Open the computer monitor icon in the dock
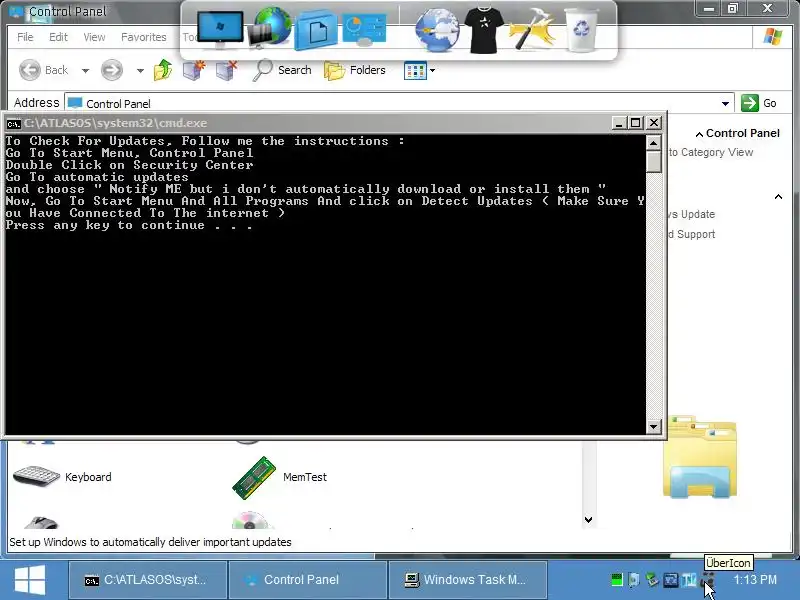Viewport: 800px width, 600px height. click(x=220, y=29)
